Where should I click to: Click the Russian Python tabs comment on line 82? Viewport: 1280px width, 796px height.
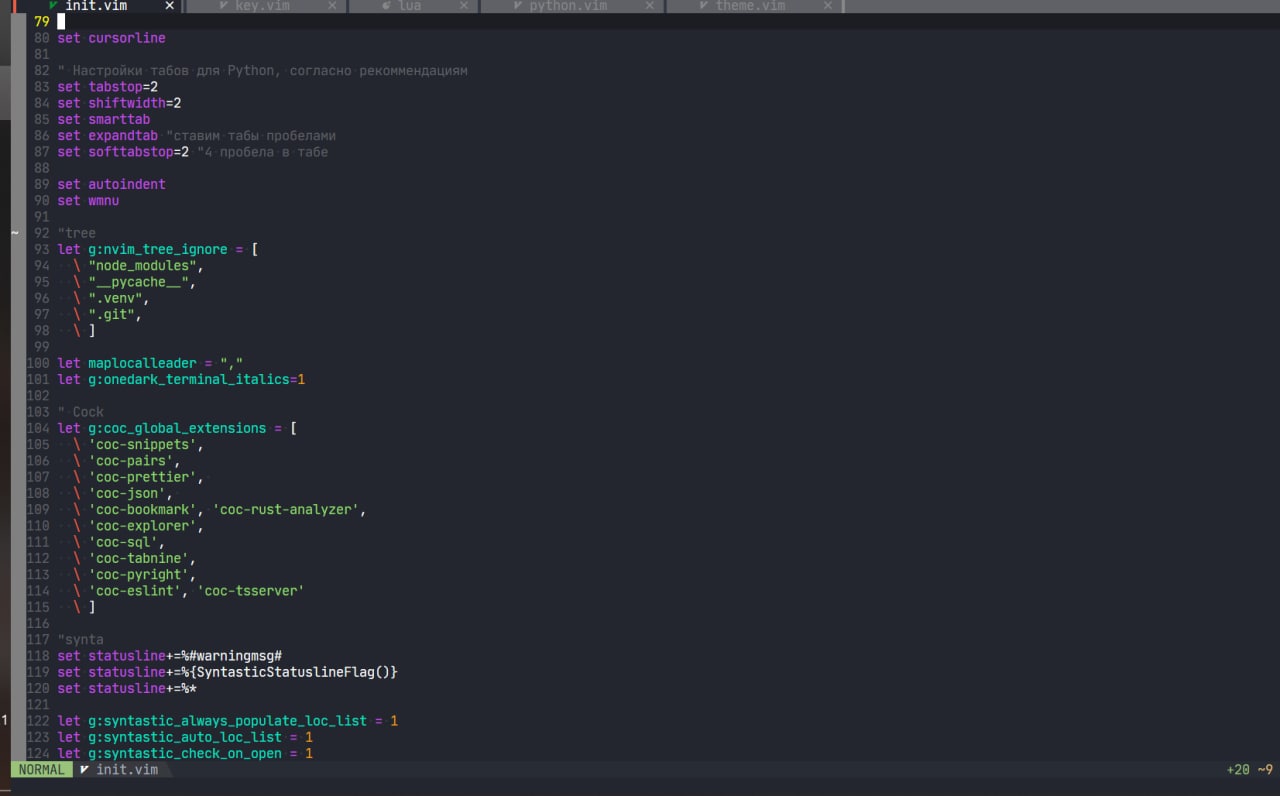[262, 71]
